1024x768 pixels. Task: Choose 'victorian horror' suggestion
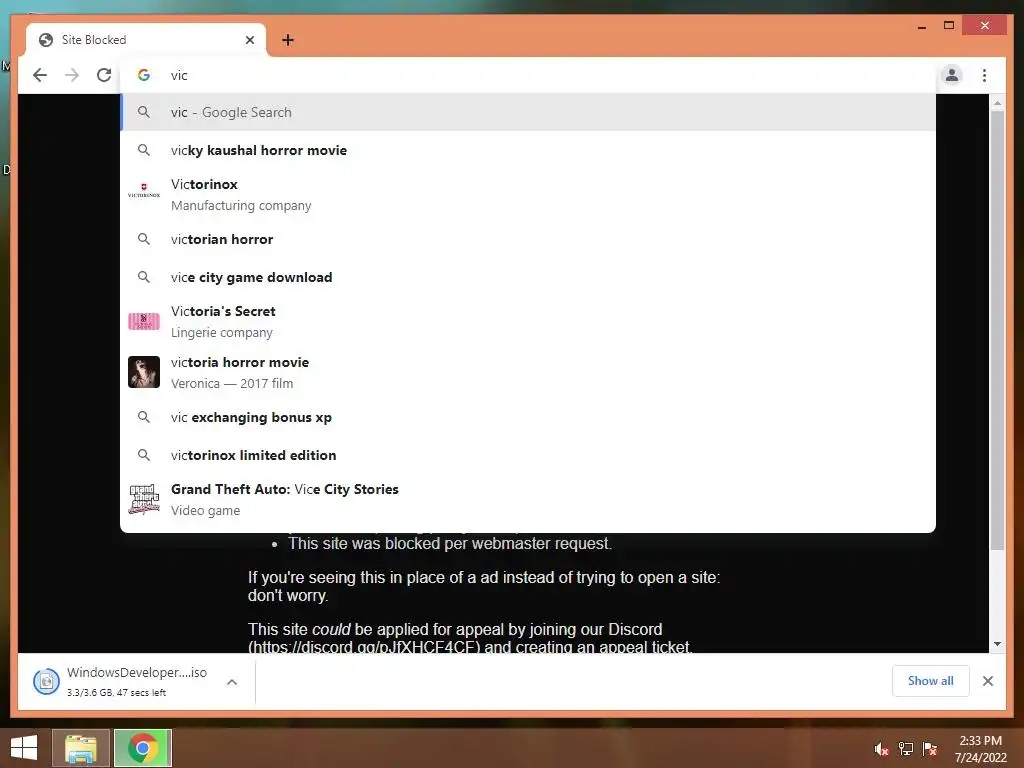click(528, 239)
